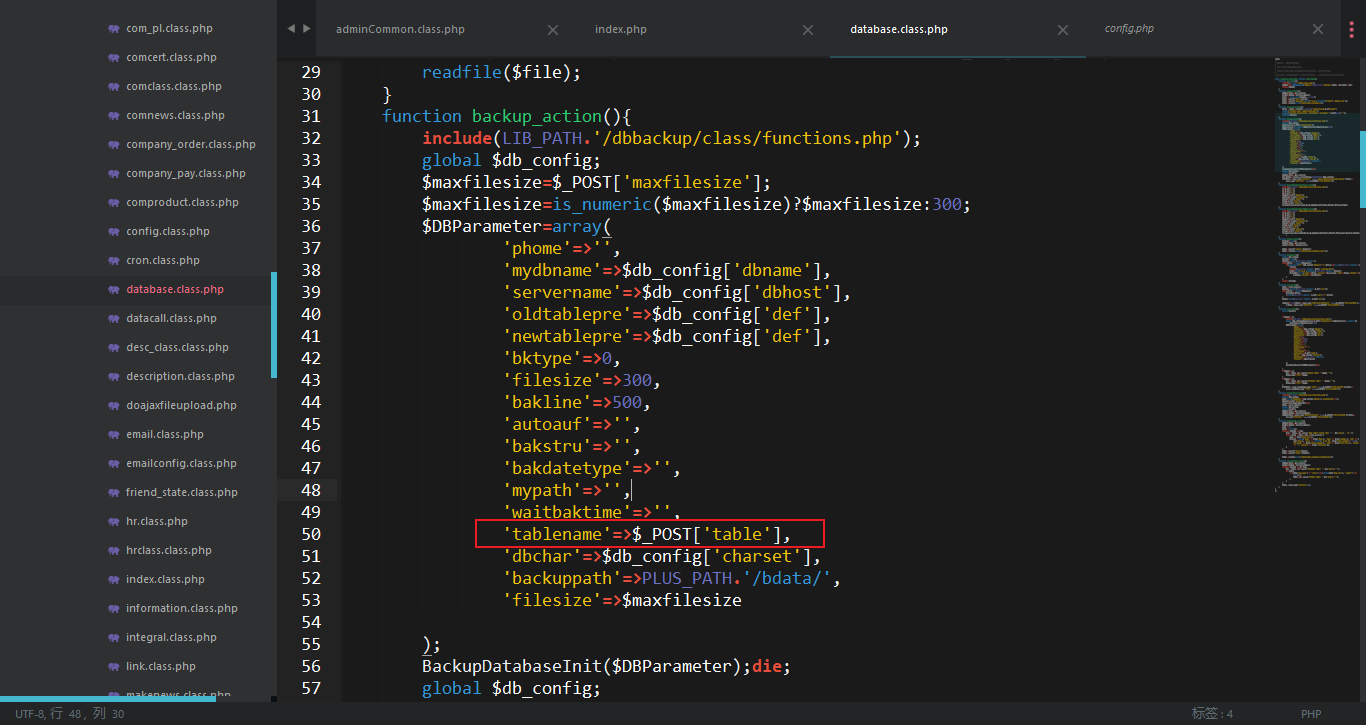Click the PHP icon beside comclass.class.php

click(x=113, y=87)
